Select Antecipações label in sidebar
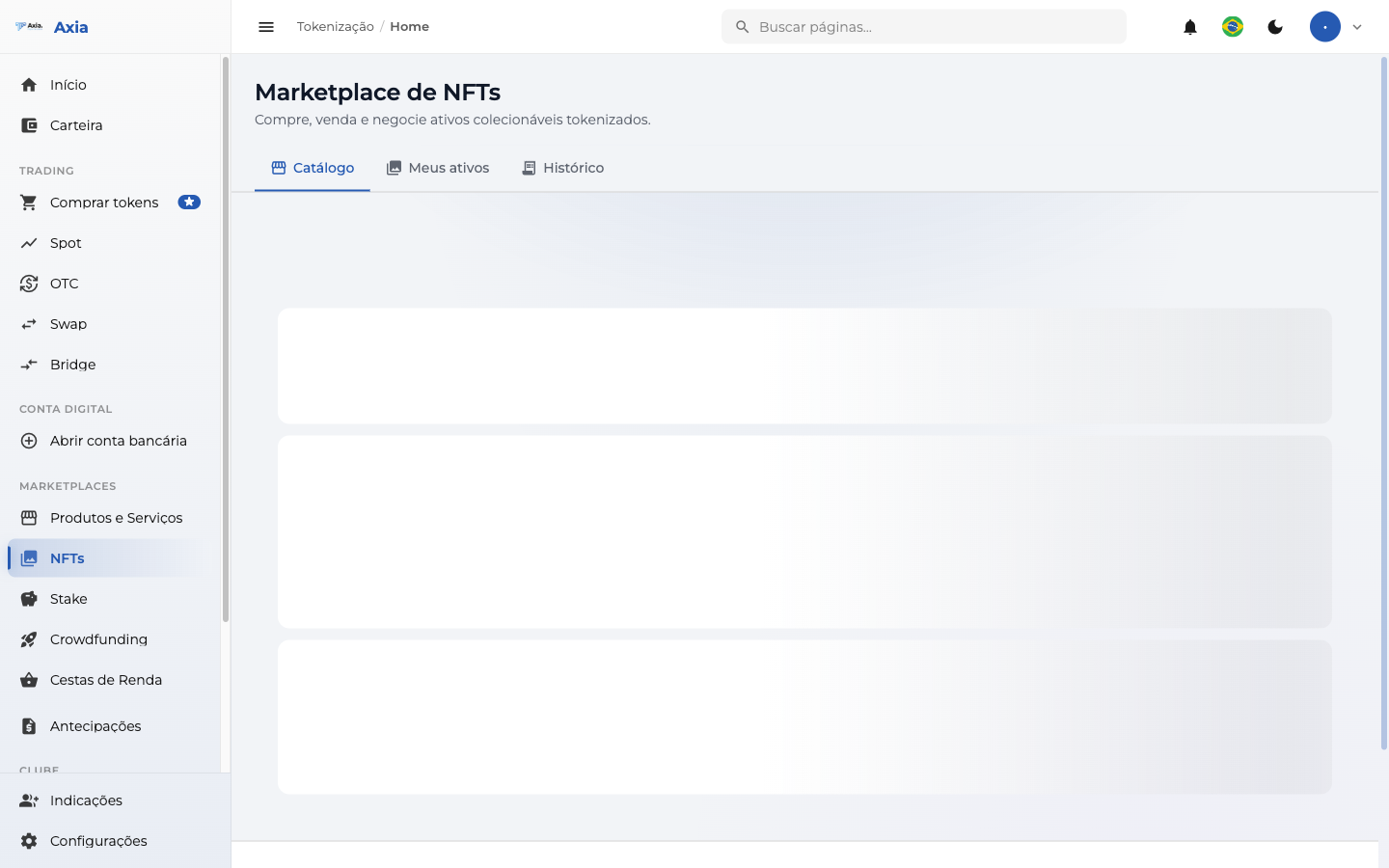Image resolution: width=1389 pixels, height=868 pixels. [95, 726]
